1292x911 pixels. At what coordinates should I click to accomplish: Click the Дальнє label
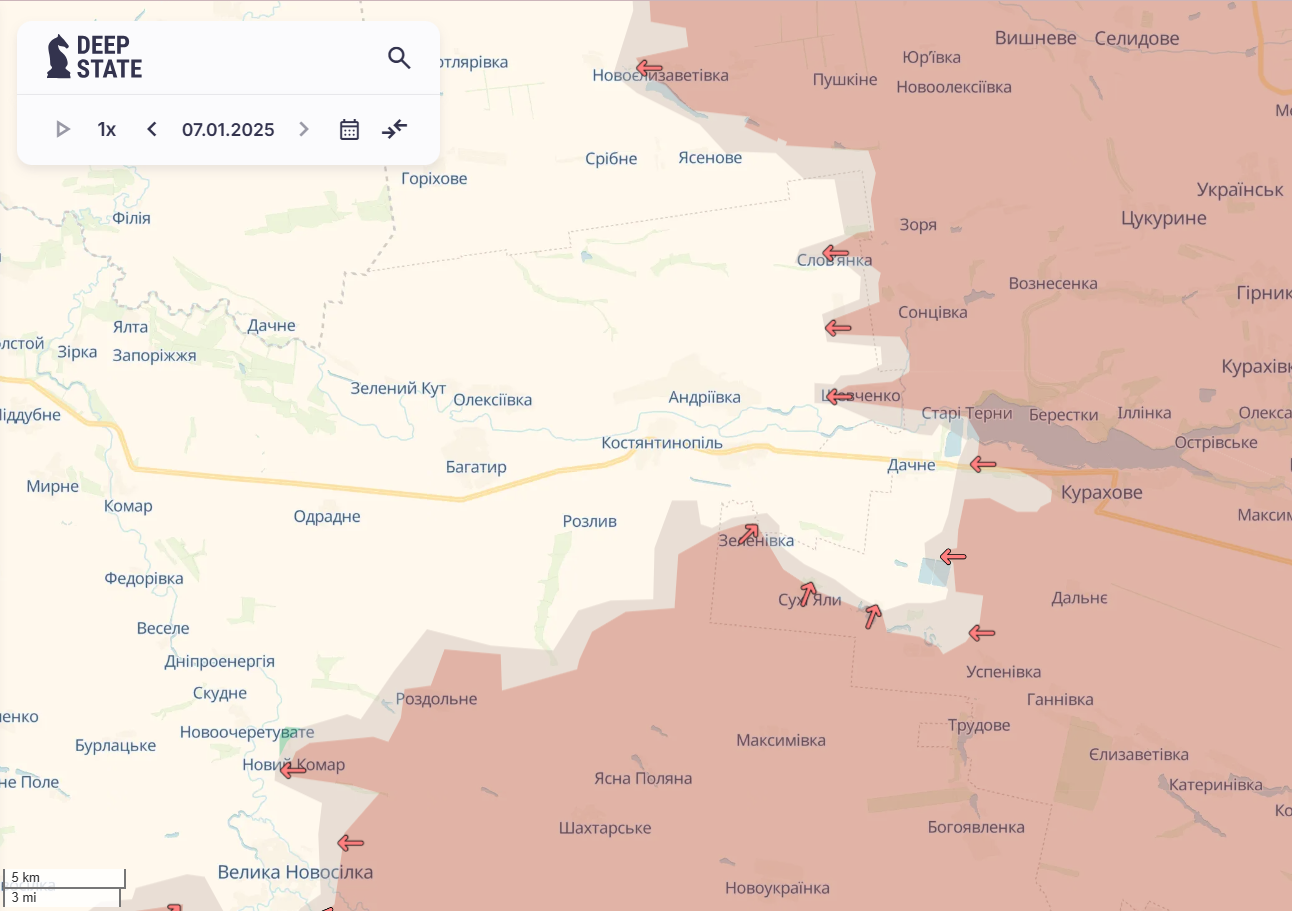point(1079,598)
